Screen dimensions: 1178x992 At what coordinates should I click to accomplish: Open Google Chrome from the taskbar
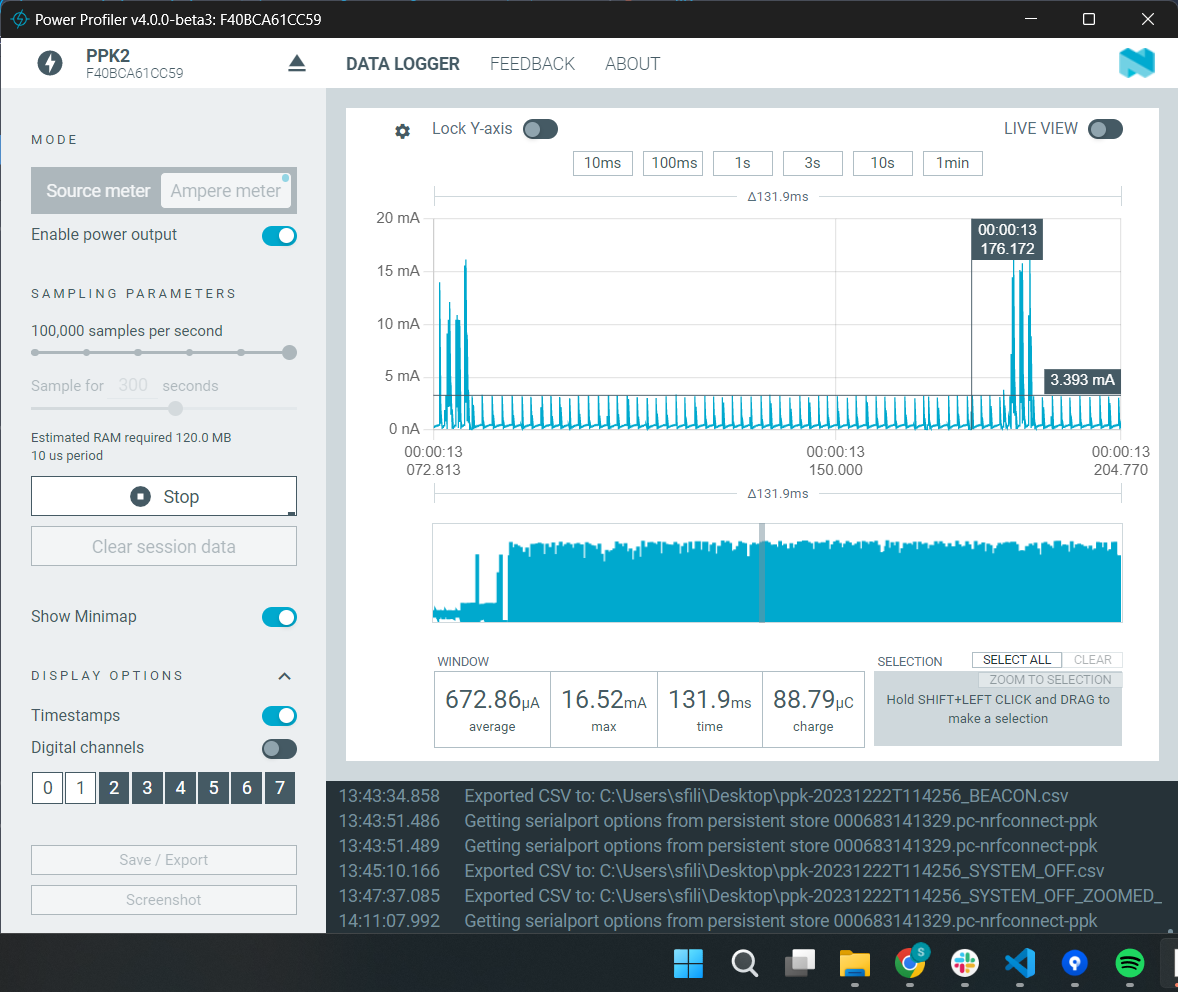click(x=910, y=963)
